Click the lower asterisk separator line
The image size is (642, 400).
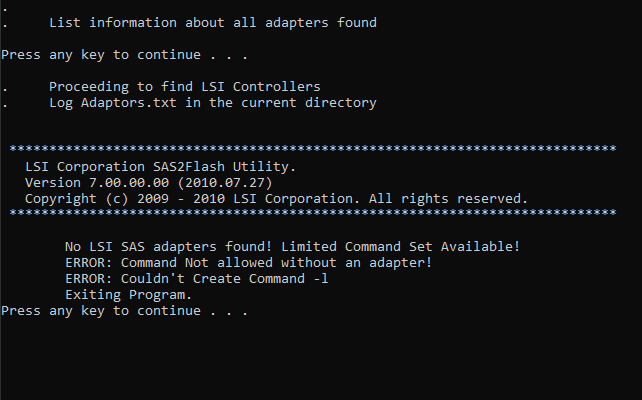coord(313,213)
